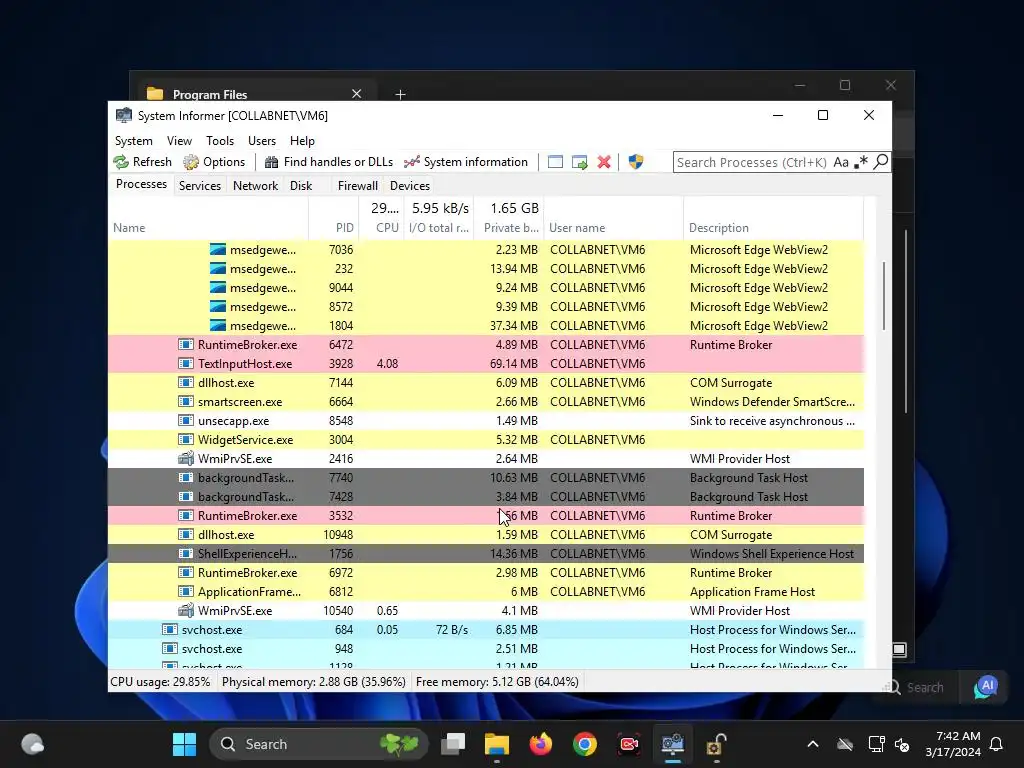
Task: Click the find window icon in toolbar
Action: [555, 162]
